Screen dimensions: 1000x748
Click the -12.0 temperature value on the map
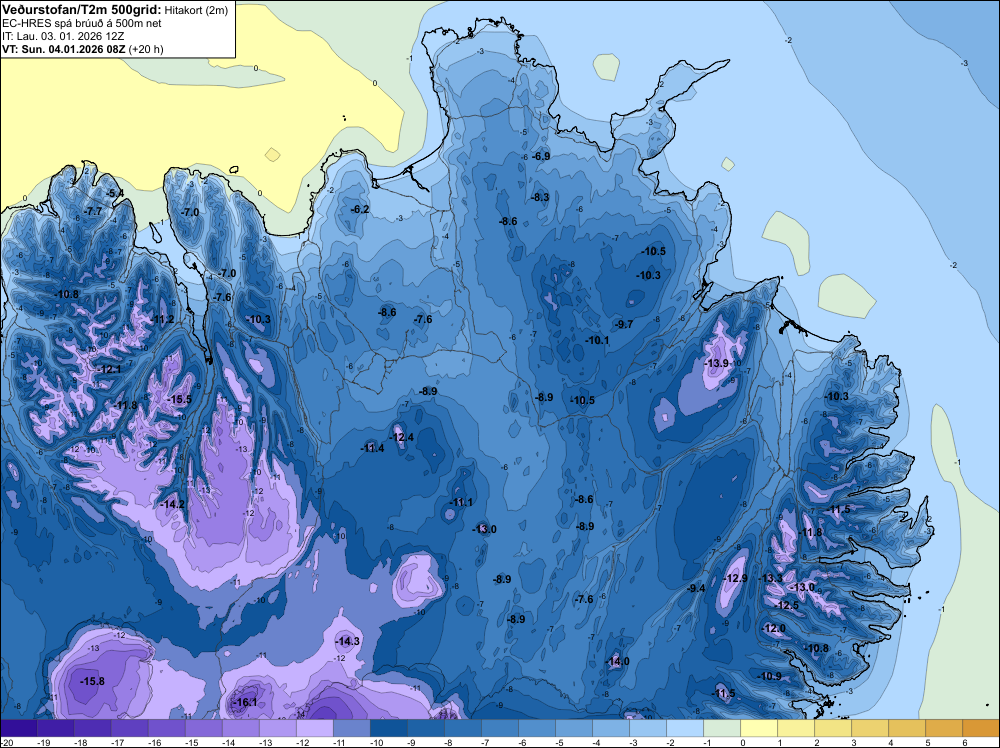tap(774, 628)
